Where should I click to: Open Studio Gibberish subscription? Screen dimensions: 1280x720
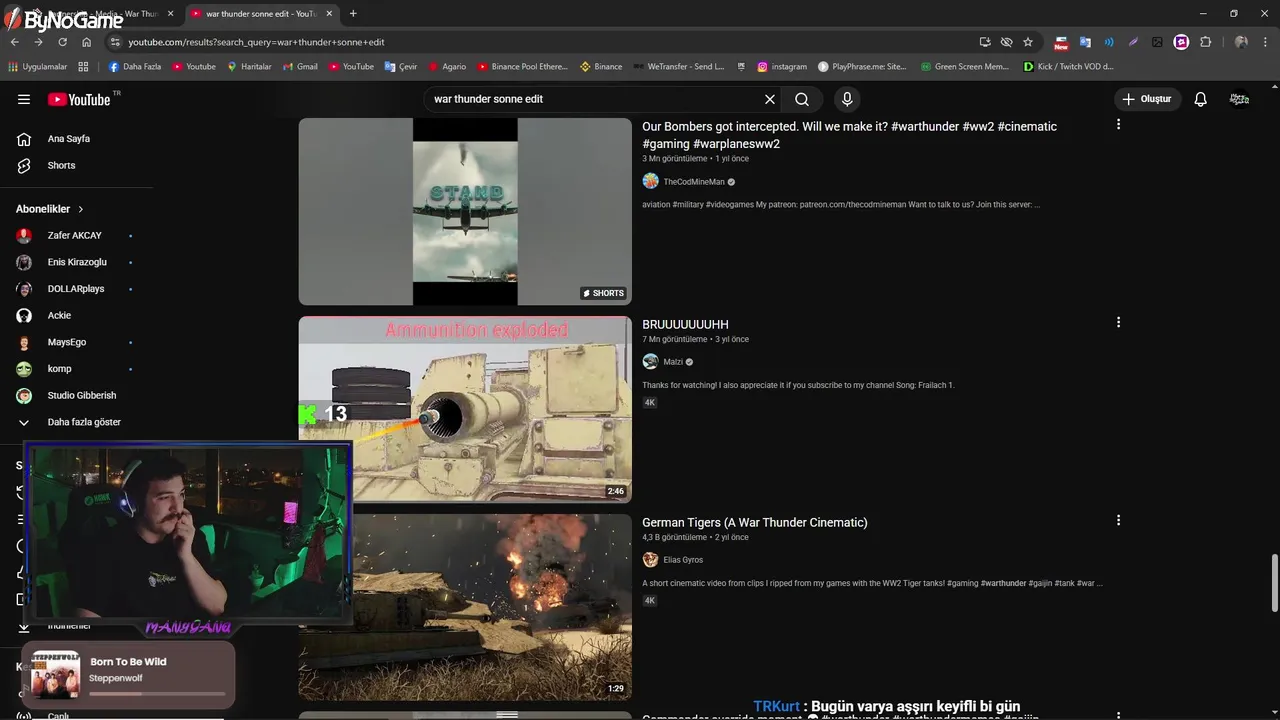click(x=82, y=395)
